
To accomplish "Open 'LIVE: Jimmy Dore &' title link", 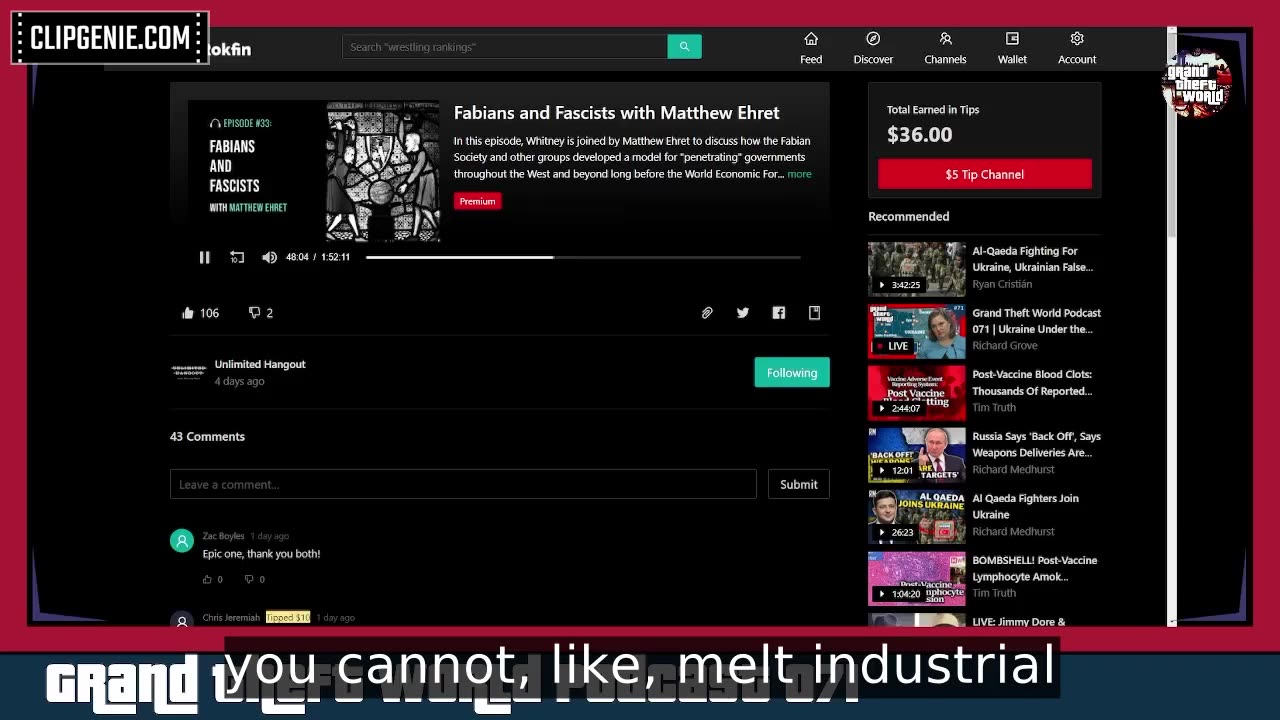I will 1018,621.
